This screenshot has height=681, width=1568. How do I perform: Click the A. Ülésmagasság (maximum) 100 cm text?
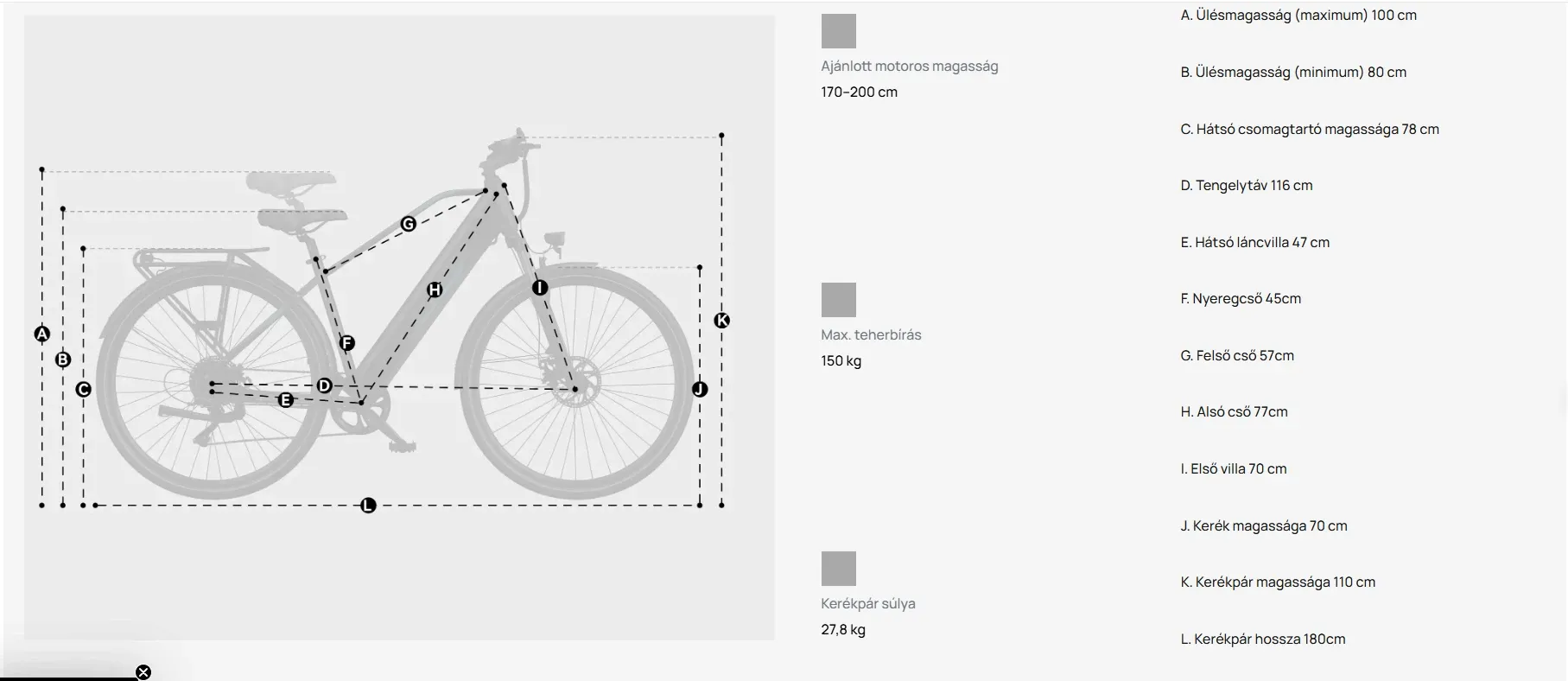point(1298,16)
